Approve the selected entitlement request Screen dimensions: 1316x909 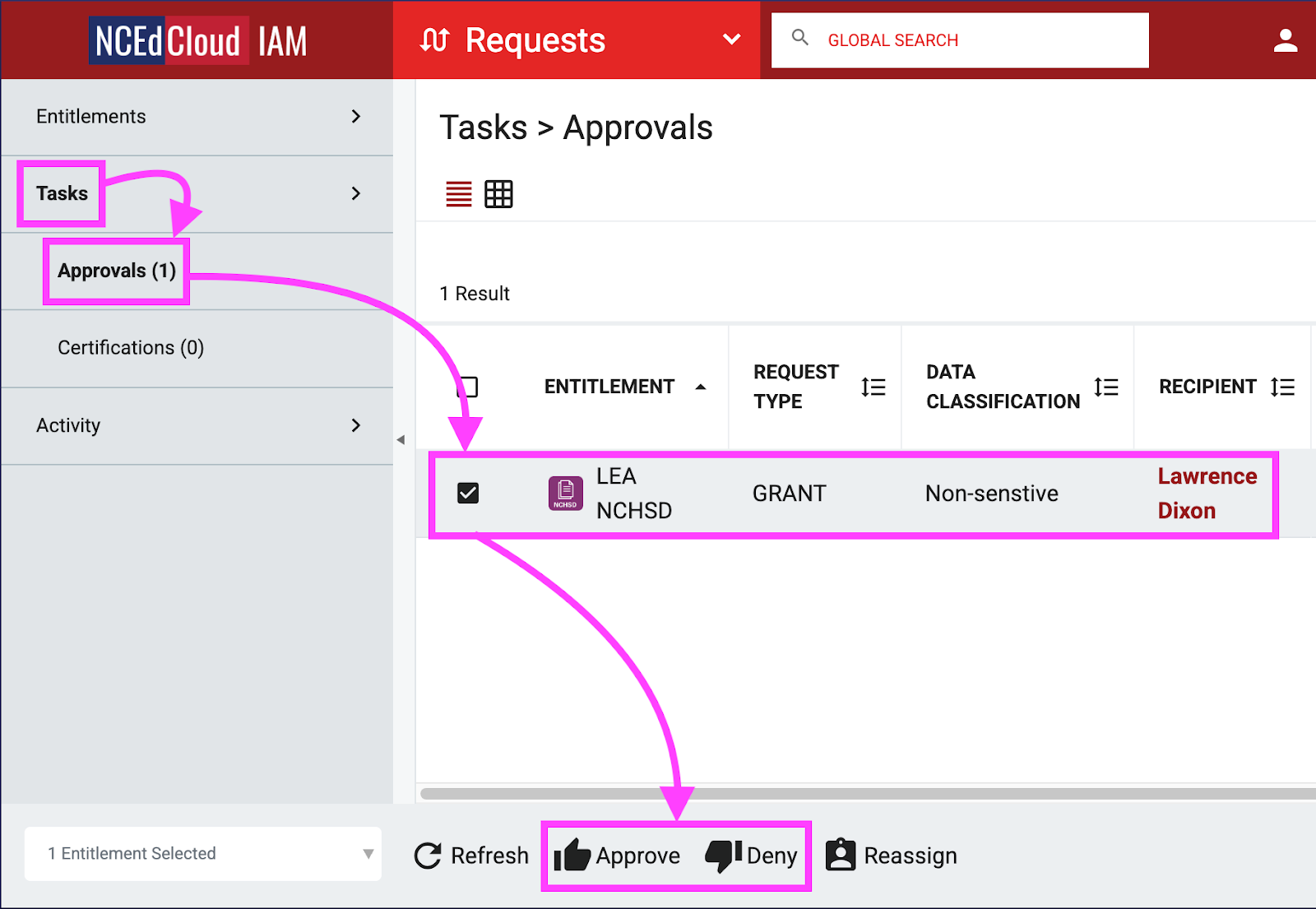click(618, 856)
